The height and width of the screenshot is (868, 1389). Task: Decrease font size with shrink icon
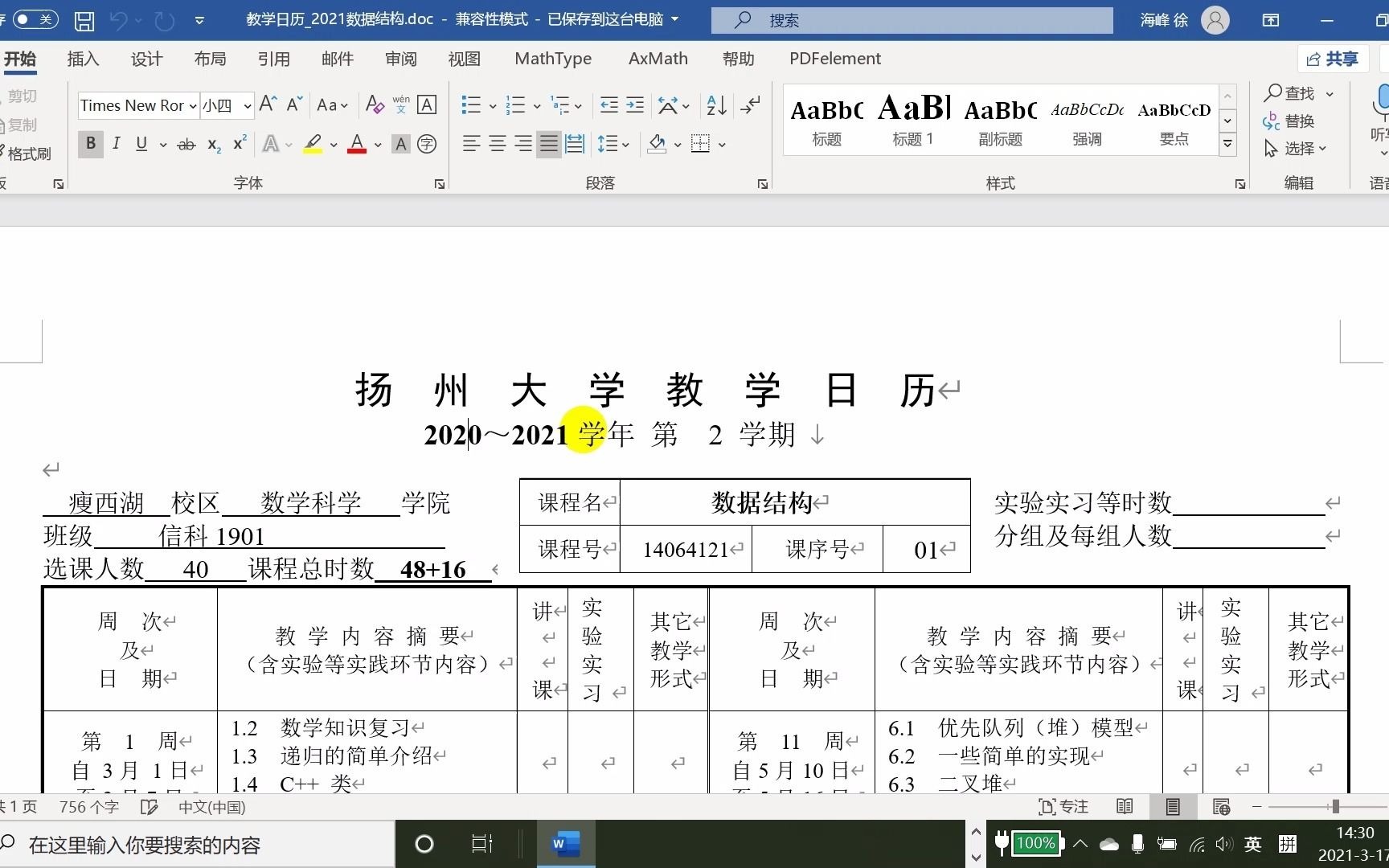point(294,104)
